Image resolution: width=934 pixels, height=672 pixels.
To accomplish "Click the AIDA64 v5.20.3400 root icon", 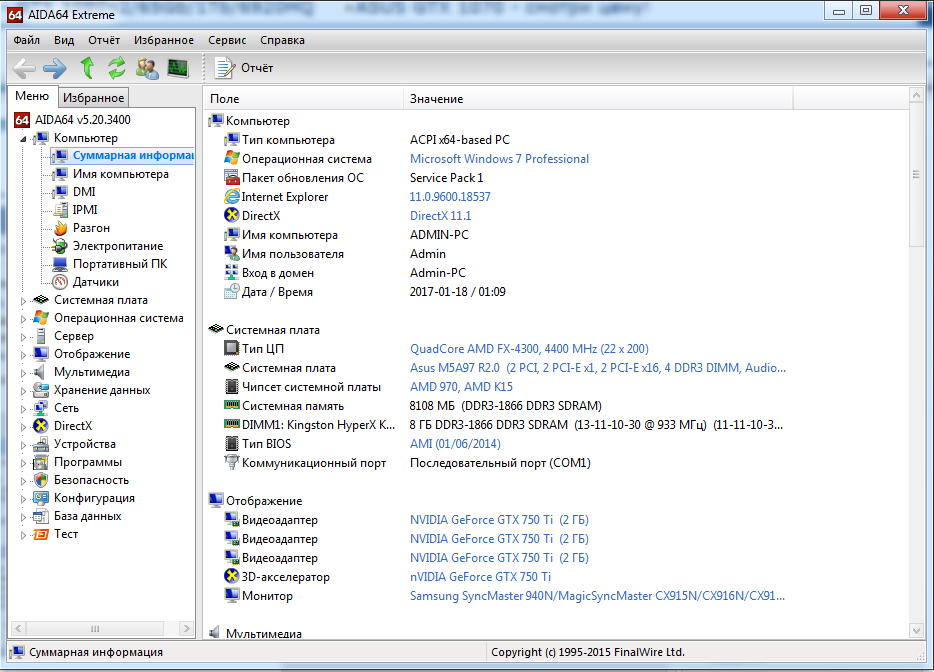I will point(22,120).
